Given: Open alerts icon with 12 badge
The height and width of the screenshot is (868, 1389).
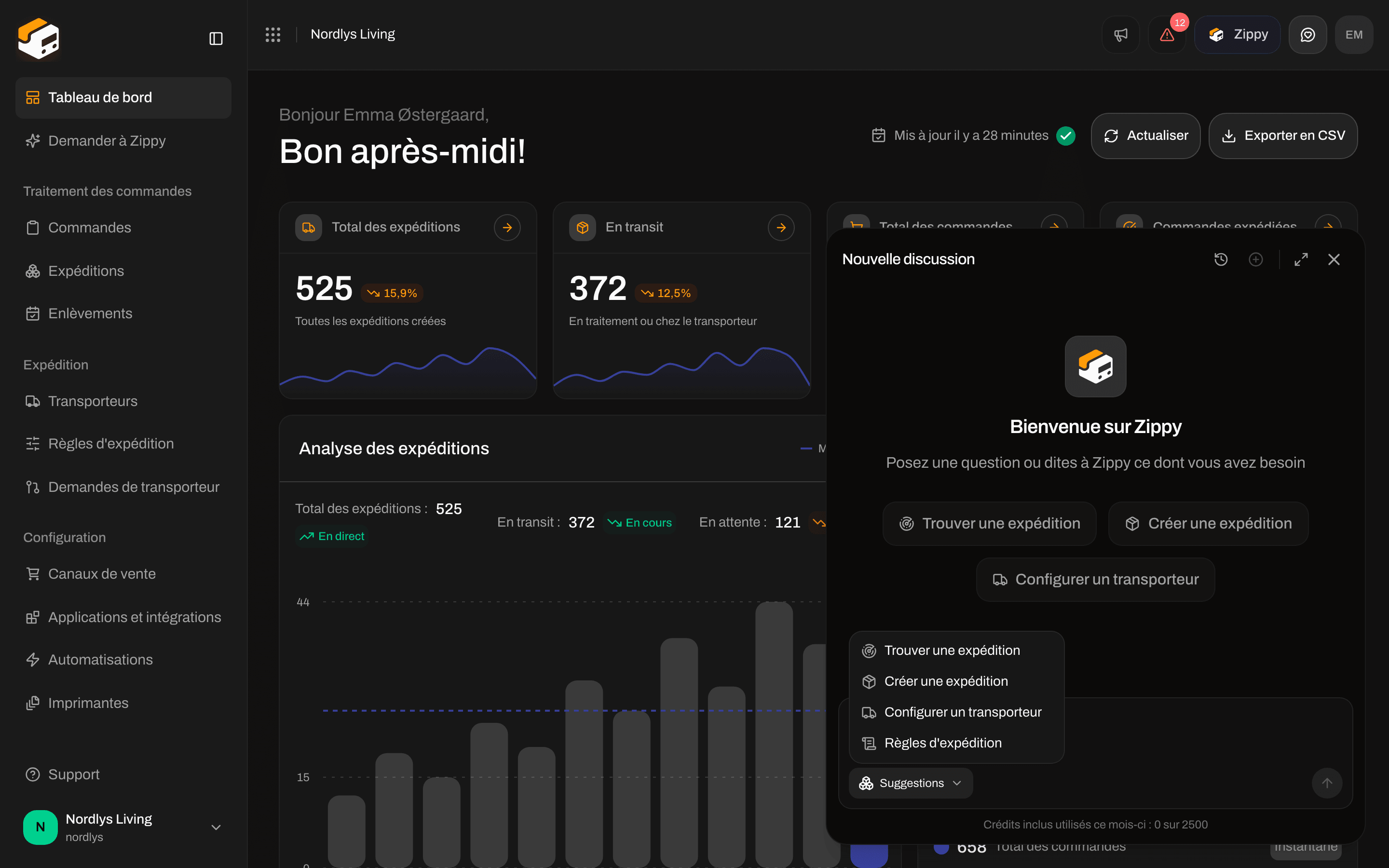Looking at the screenshot, I should pyautogui.click(x=1167, y=34).
